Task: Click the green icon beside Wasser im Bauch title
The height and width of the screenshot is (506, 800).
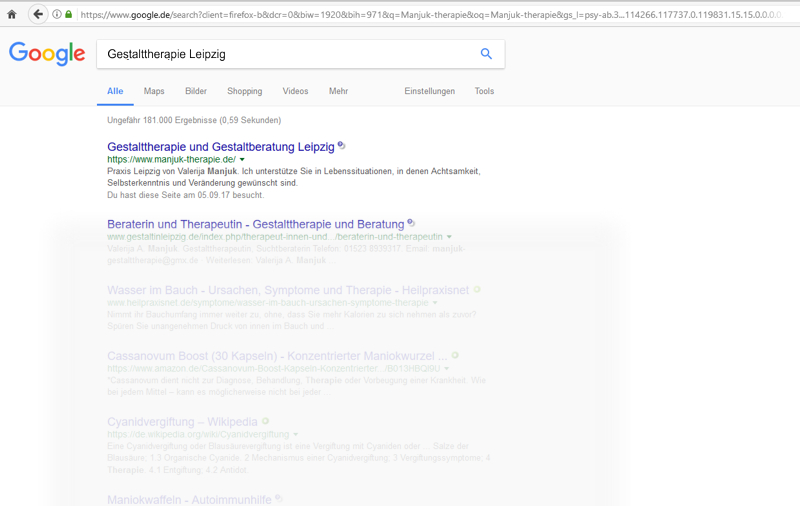Action: [477, 289]
